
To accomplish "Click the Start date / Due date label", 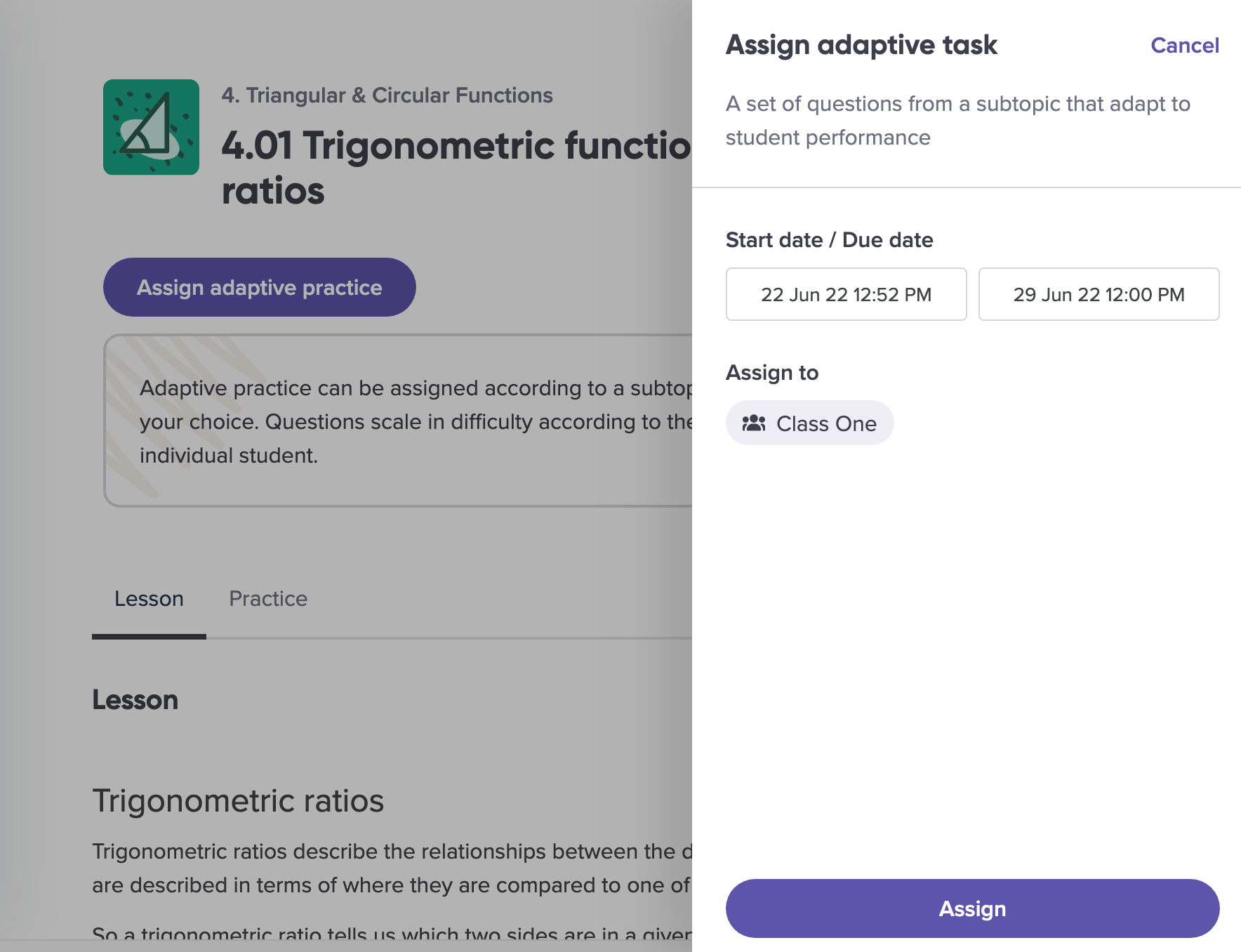I will (x=829, y=240).
